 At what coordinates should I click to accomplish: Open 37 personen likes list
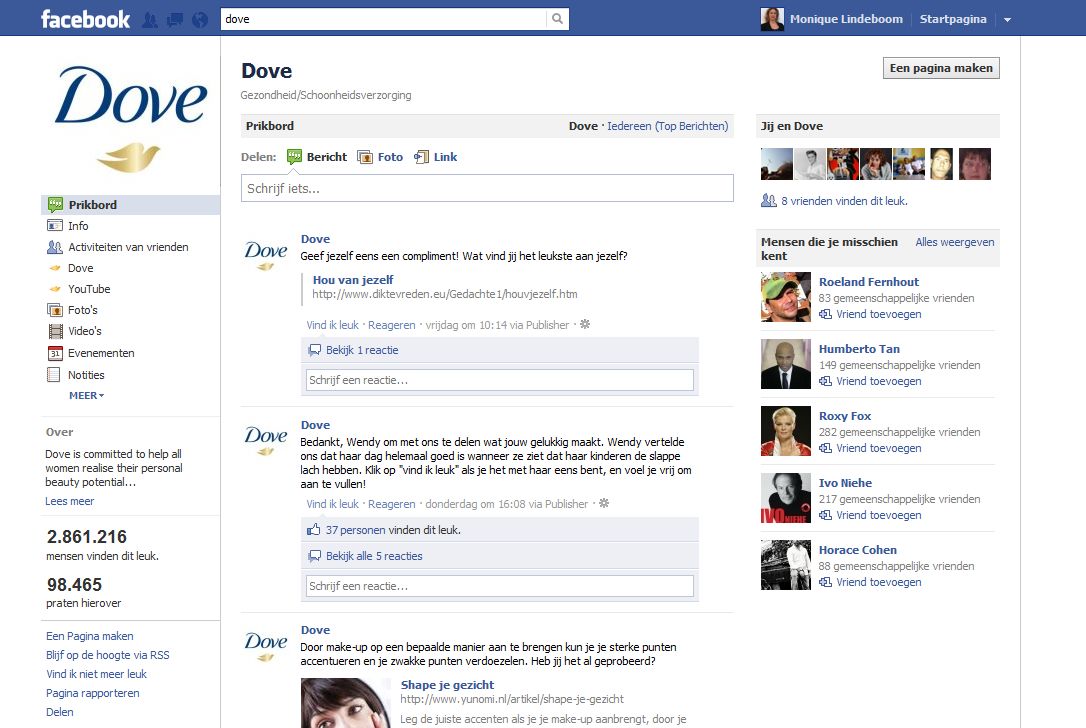point(355,530)
